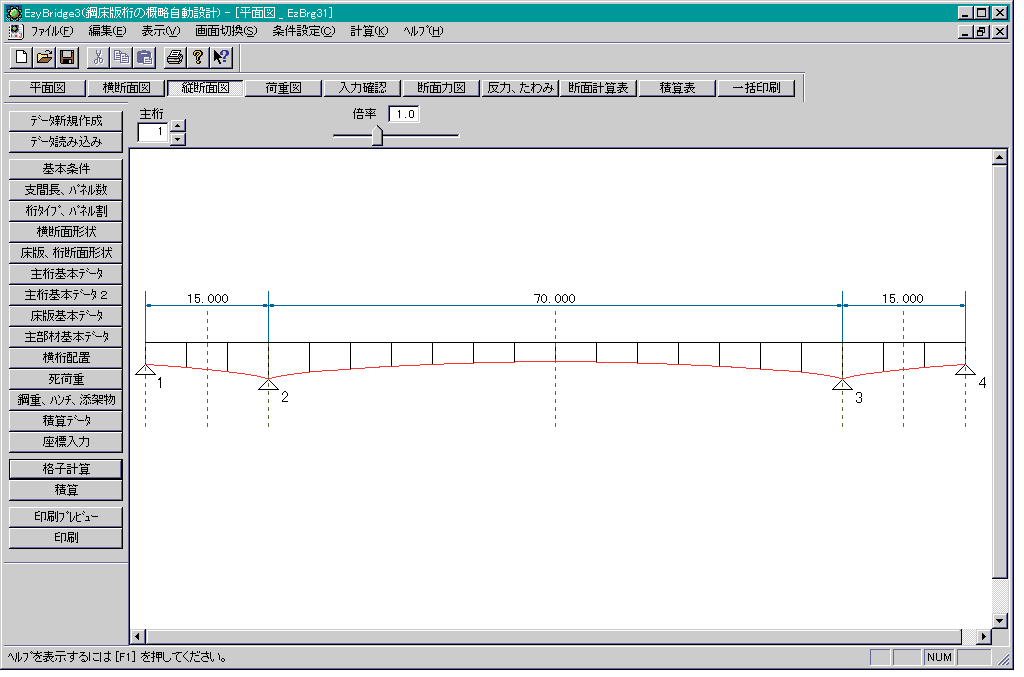
Task: Click the 積算 button
Action: pos(66,490)
